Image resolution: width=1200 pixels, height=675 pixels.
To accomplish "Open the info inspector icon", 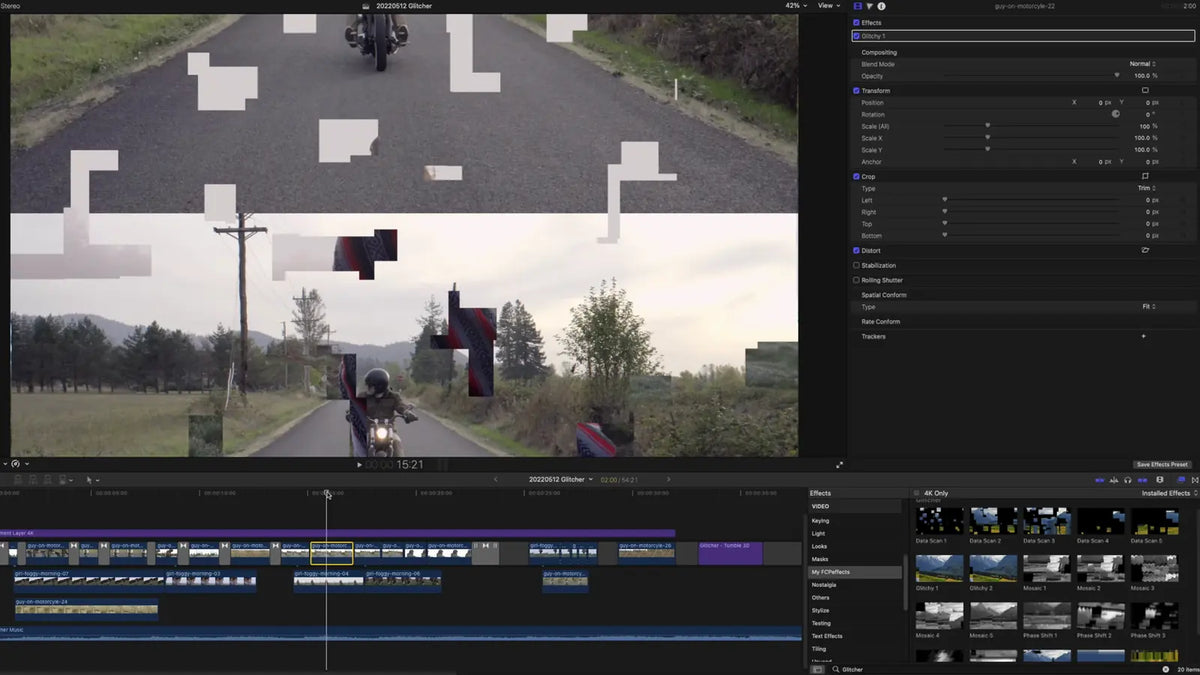I will pos(880,6).
